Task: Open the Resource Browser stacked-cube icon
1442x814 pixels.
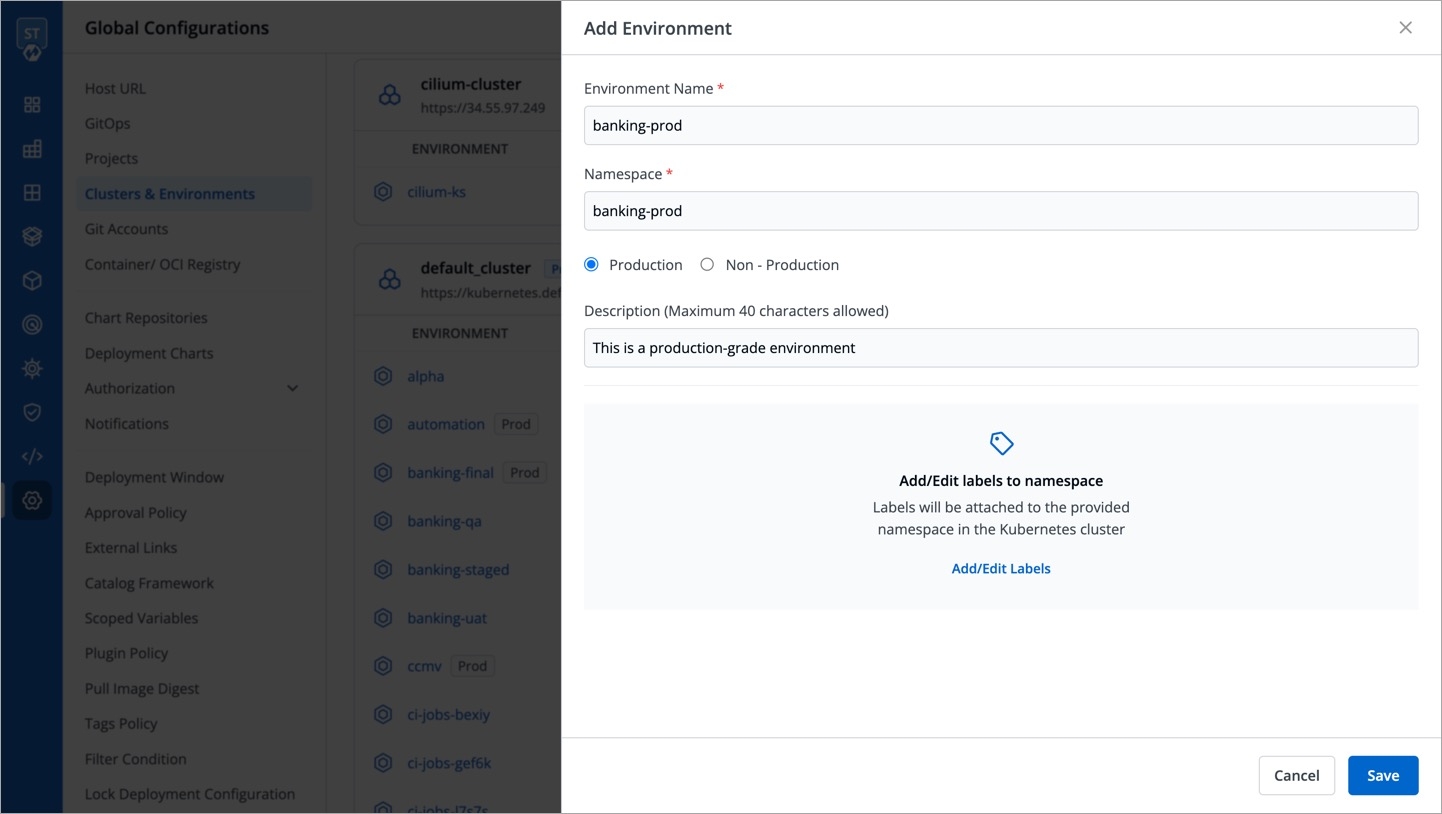Action: click(x=32, y=237)
